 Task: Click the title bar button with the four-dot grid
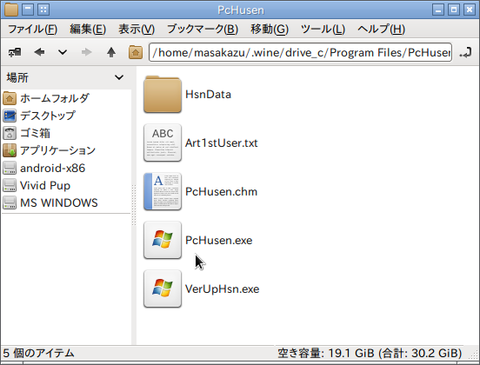(x=43, y=9)
